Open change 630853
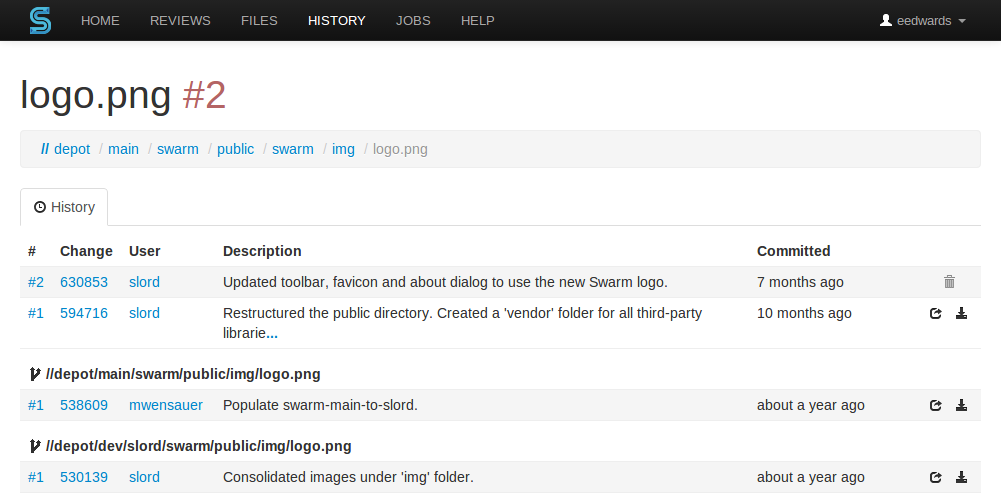Viewport: 1001px width, 493px height. 84,282
